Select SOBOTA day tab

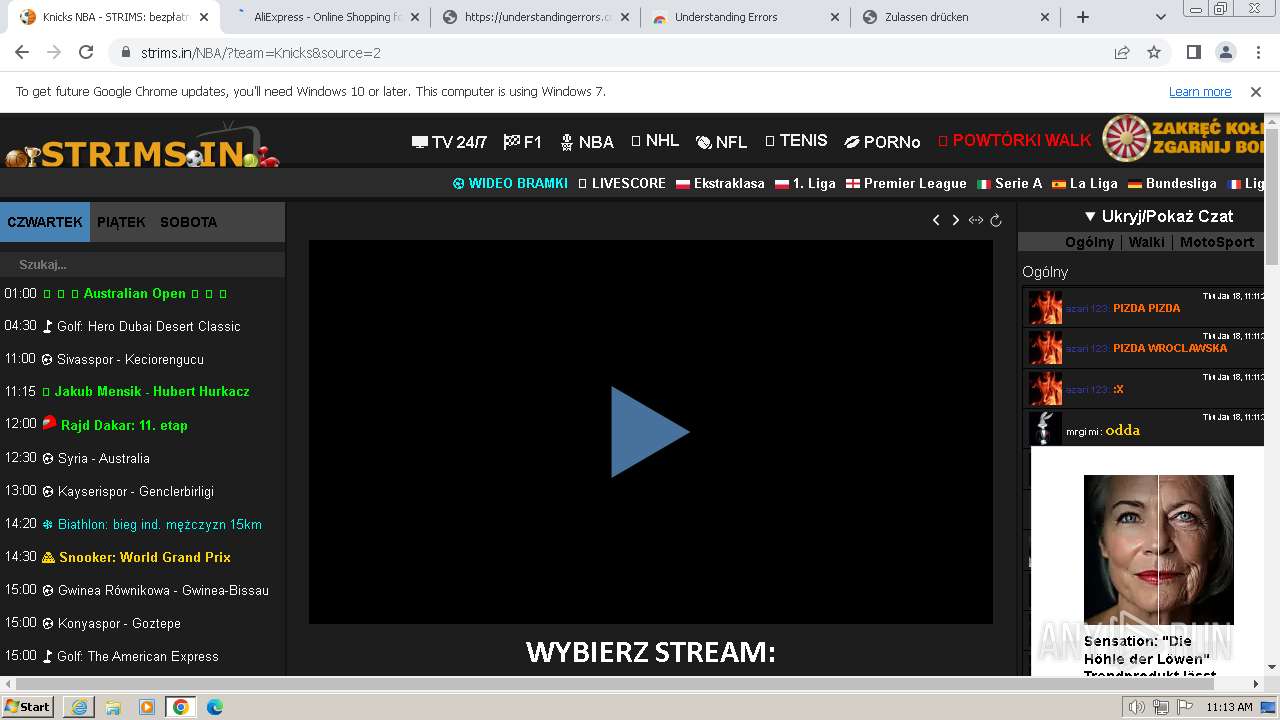click(x=188, y=222)
